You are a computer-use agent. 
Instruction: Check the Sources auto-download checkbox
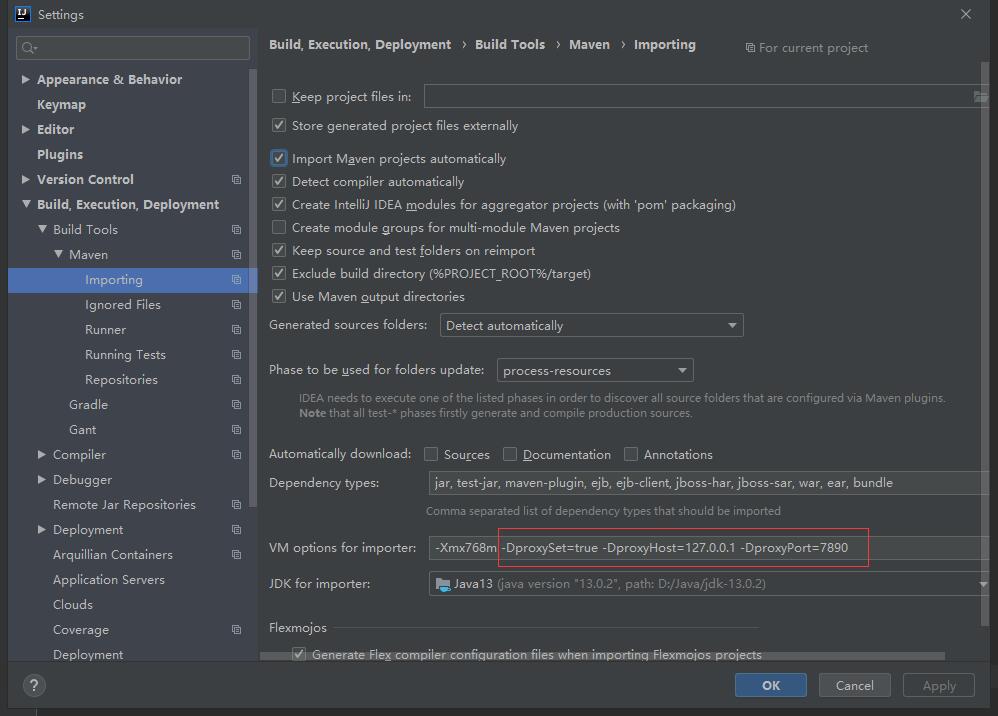point(431,454)
